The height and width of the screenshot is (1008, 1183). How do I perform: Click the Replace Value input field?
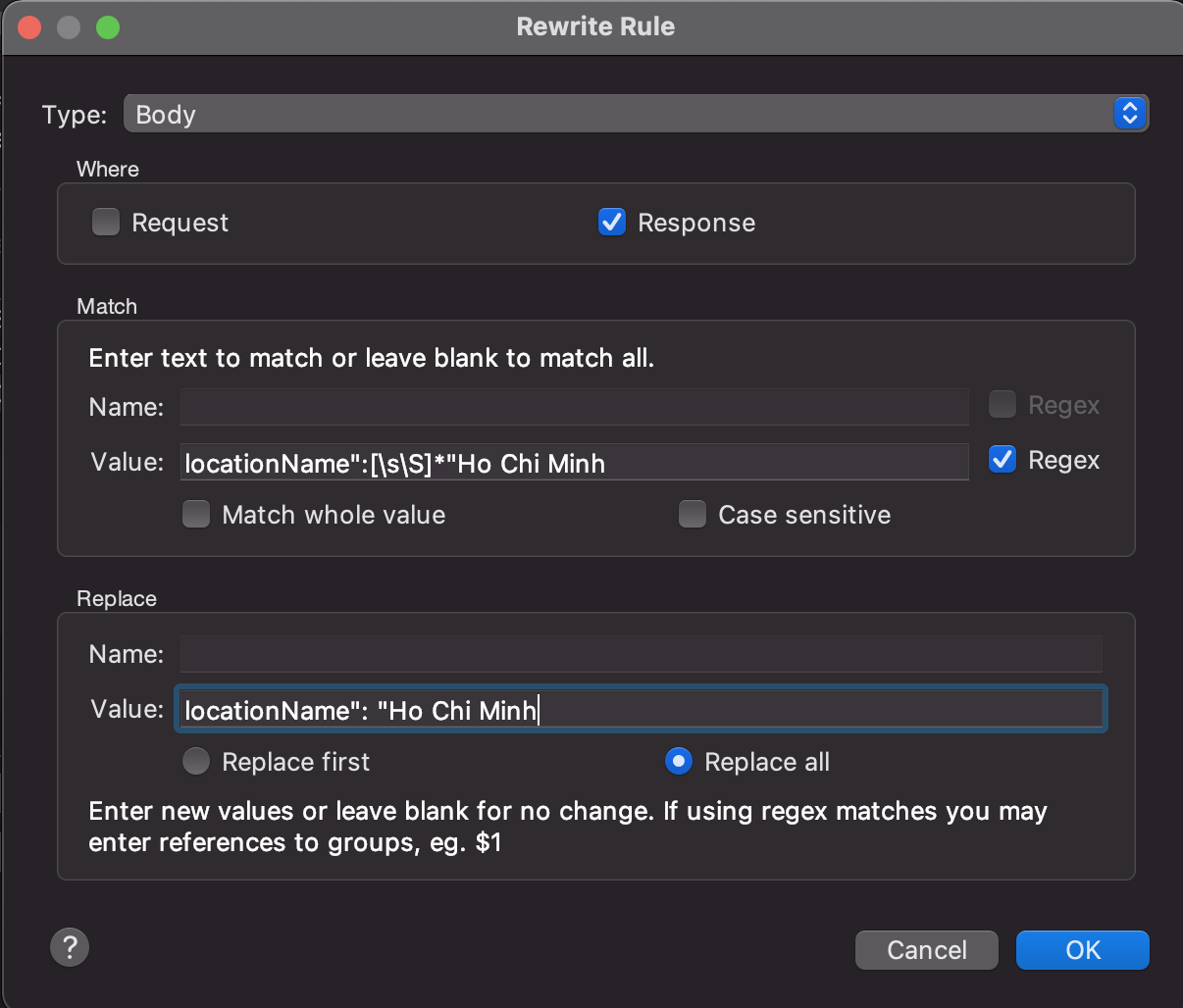pos(642,709)
